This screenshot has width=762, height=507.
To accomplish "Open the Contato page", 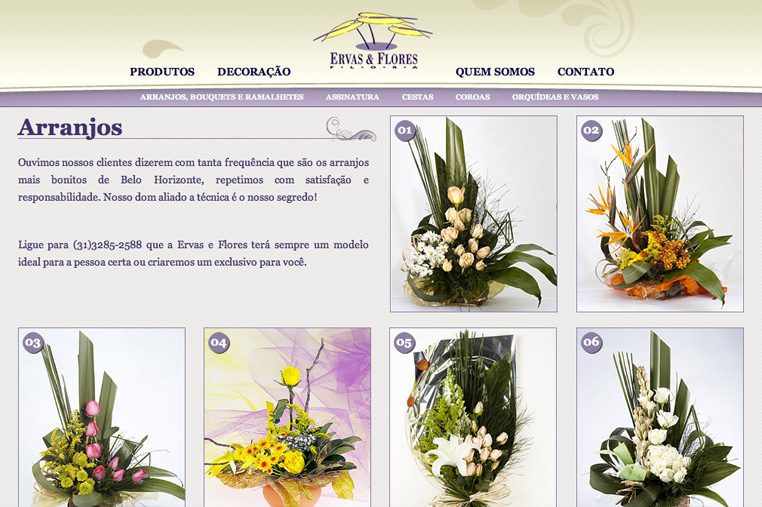I will click(x=586, y=72).
